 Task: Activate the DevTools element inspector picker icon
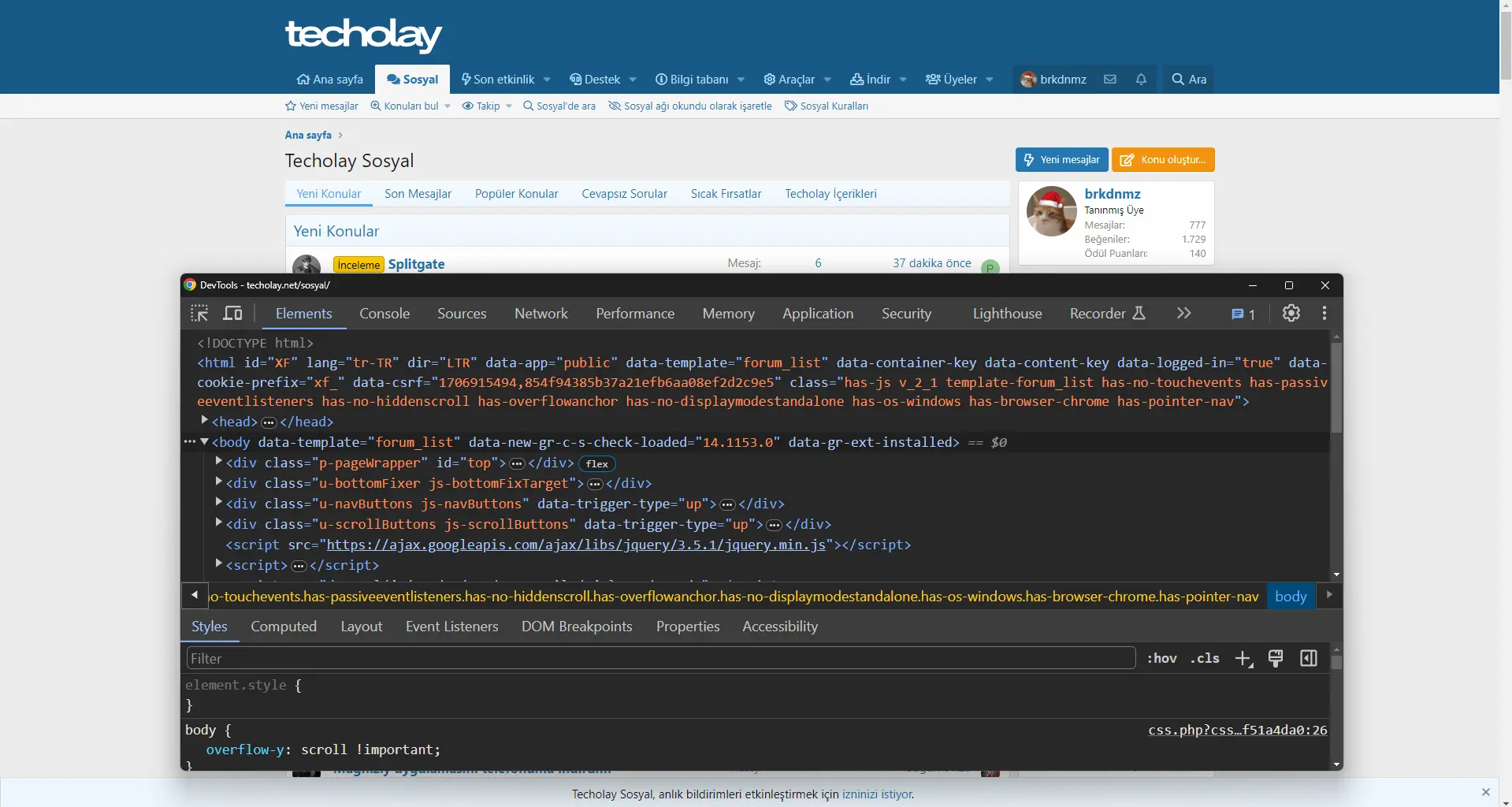click(199, 314)
